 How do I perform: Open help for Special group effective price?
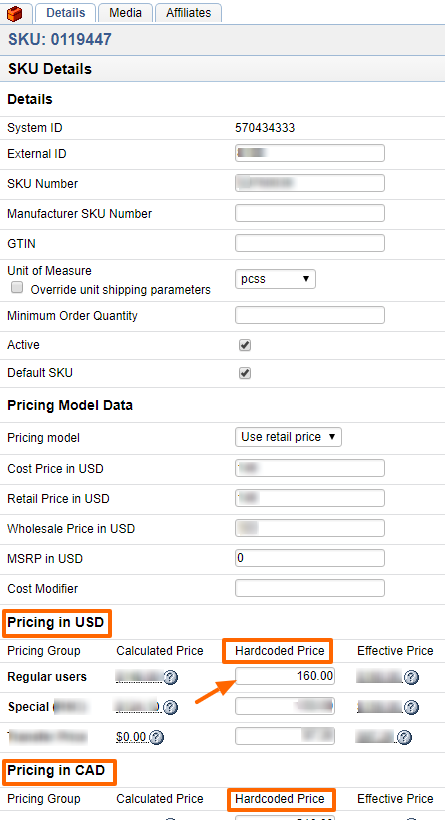pos(412,708)
